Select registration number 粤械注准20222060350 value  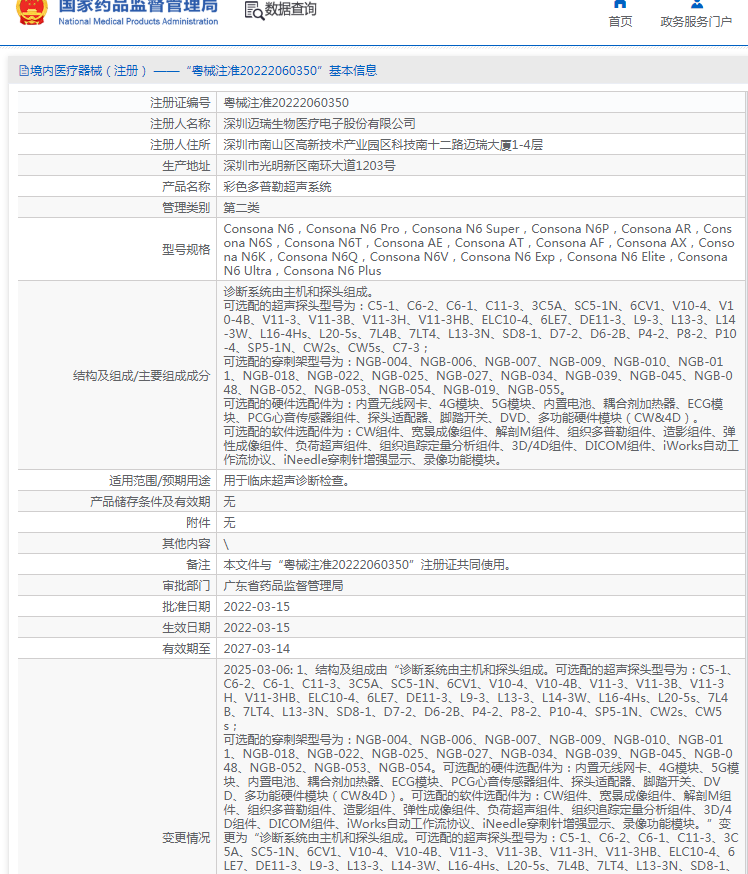(x=286, y=103)
